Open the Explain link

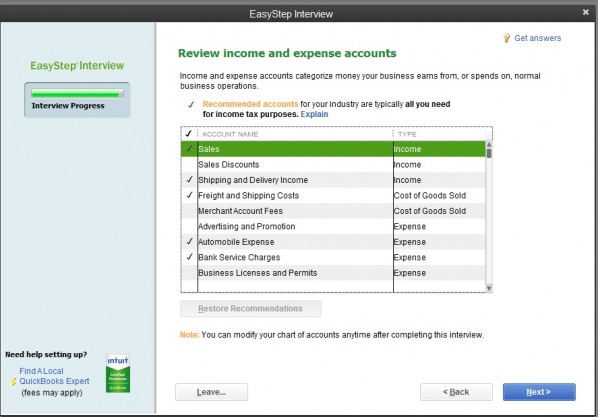coord(314,114)
